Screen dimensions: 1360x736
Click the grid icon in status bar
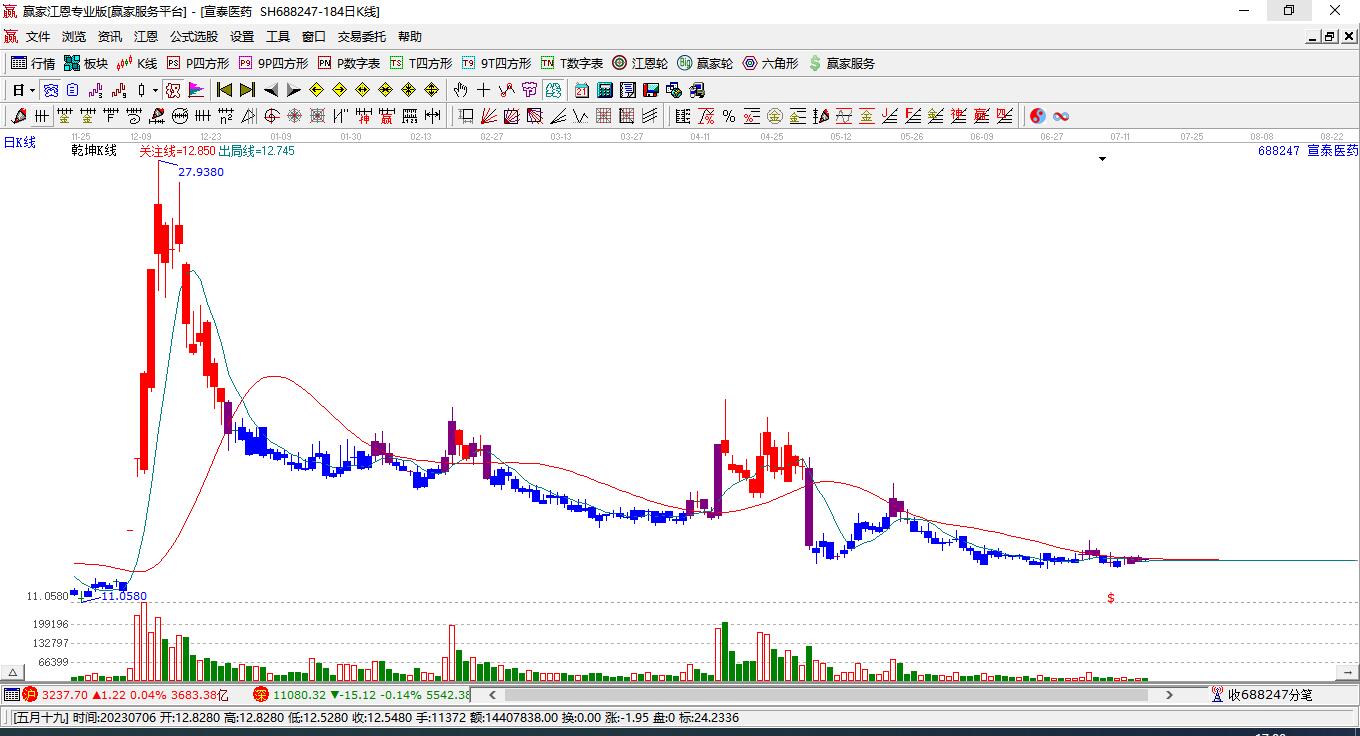pos(11,694)
